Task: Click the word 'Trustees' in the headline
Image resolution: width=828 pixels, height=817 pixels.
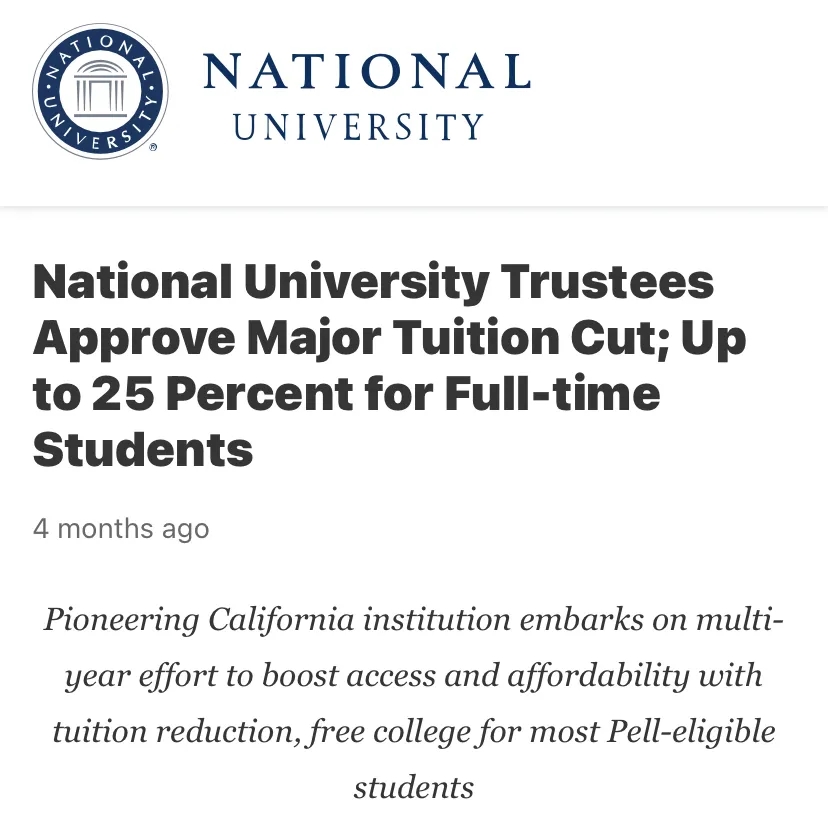Action: [607, 283]
